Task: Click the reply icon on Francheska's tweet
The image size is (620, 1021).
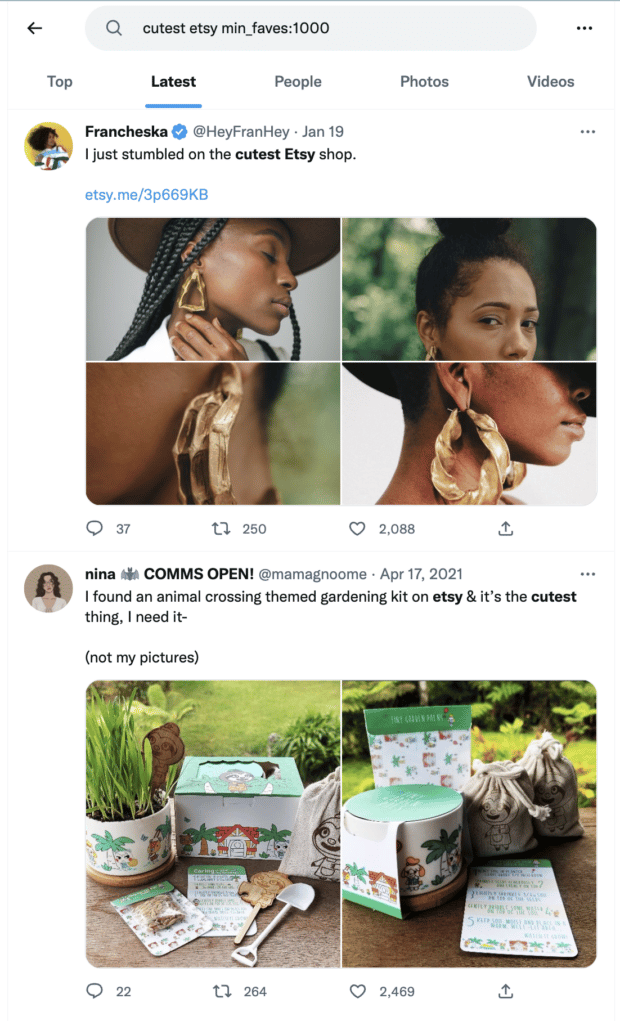Action: coord(94,528)
